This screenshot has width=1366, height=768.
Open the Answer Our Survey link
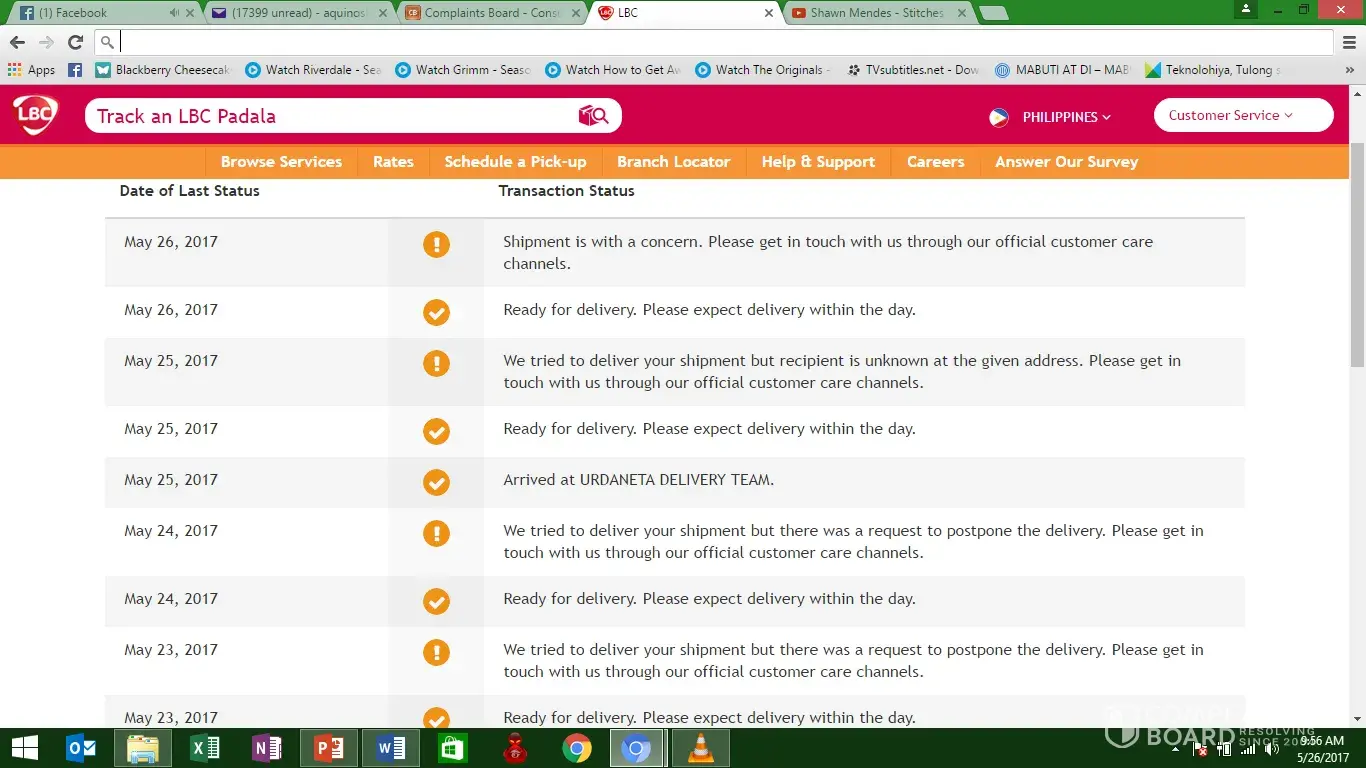point(1066,162)
